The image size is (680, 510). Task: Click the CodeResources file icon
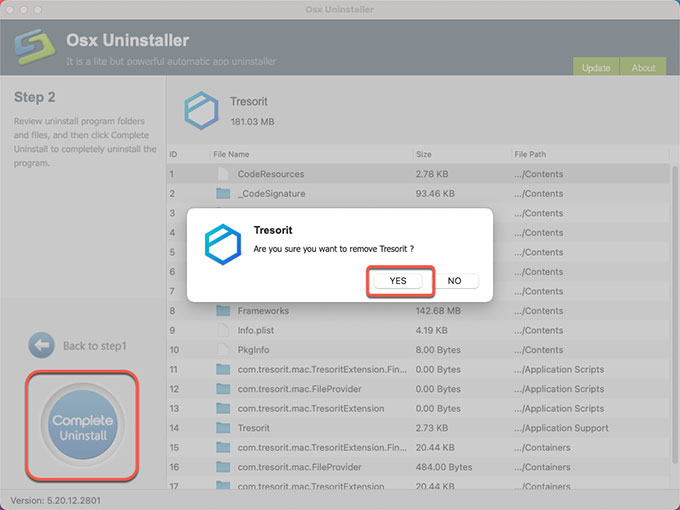223,174
